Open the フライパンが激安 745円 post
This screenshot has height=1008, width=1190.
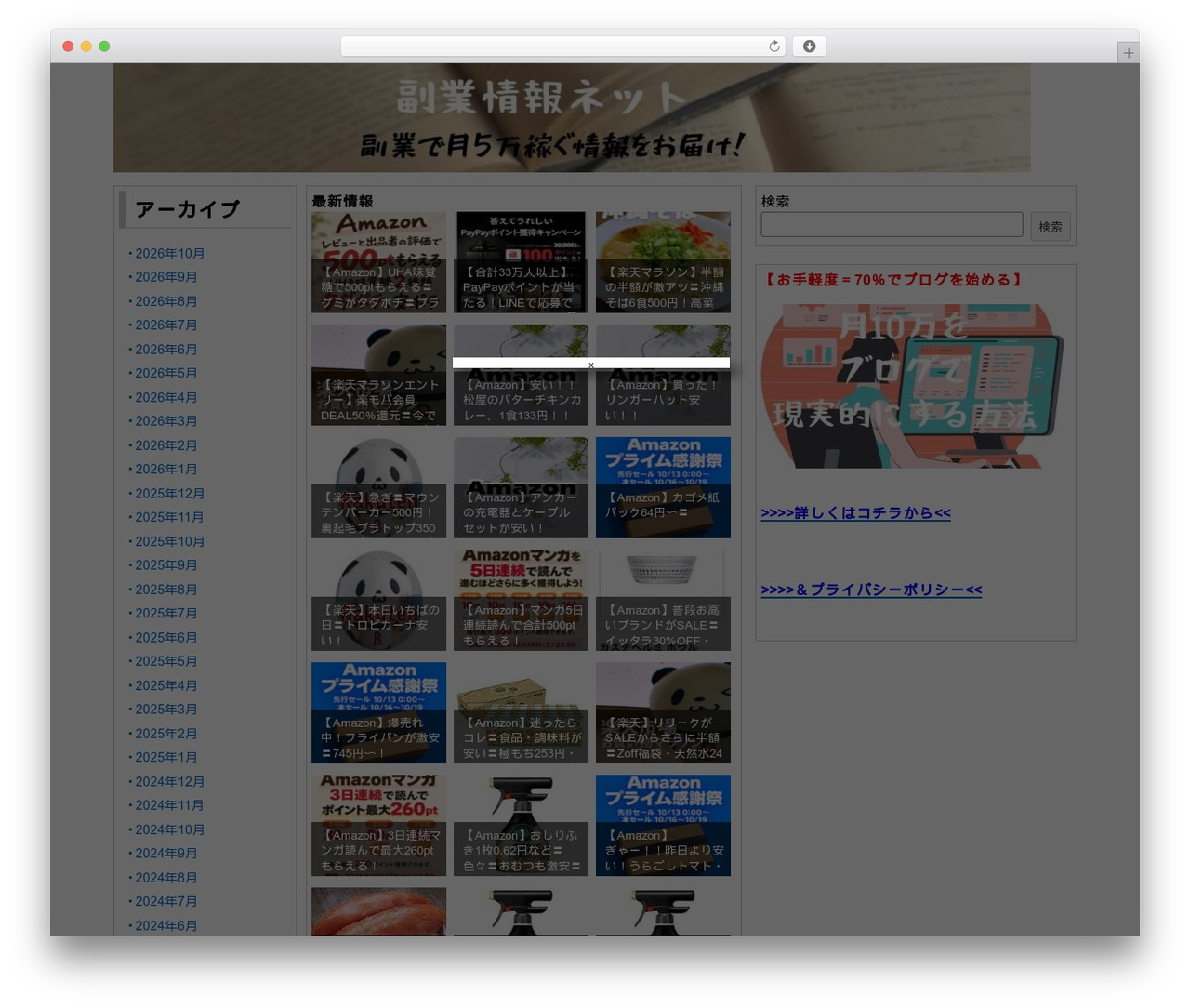pos(379,712)
